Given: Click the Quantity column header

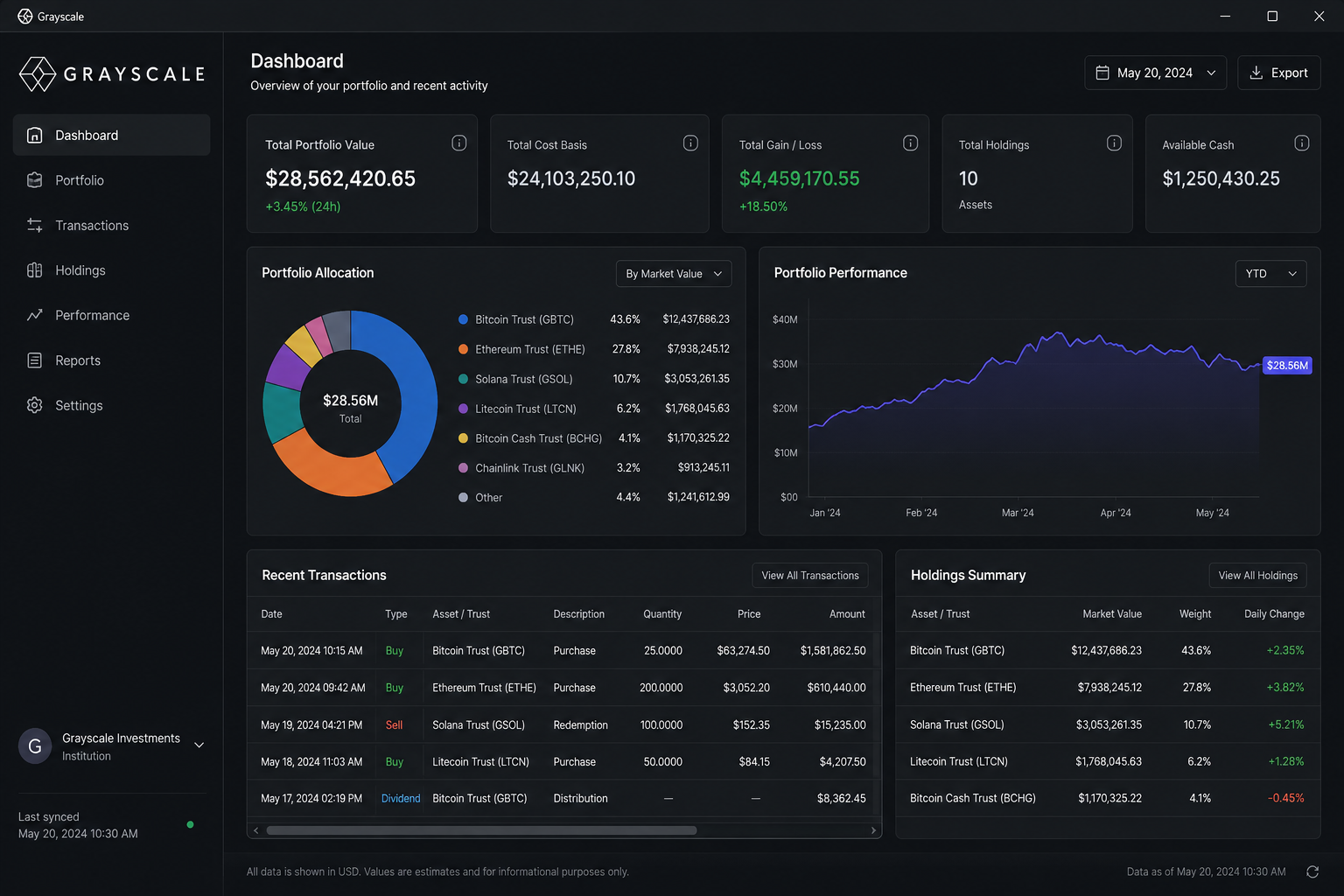Looking at the screenshot, I should pyautogui.click(x=662, y=613).
